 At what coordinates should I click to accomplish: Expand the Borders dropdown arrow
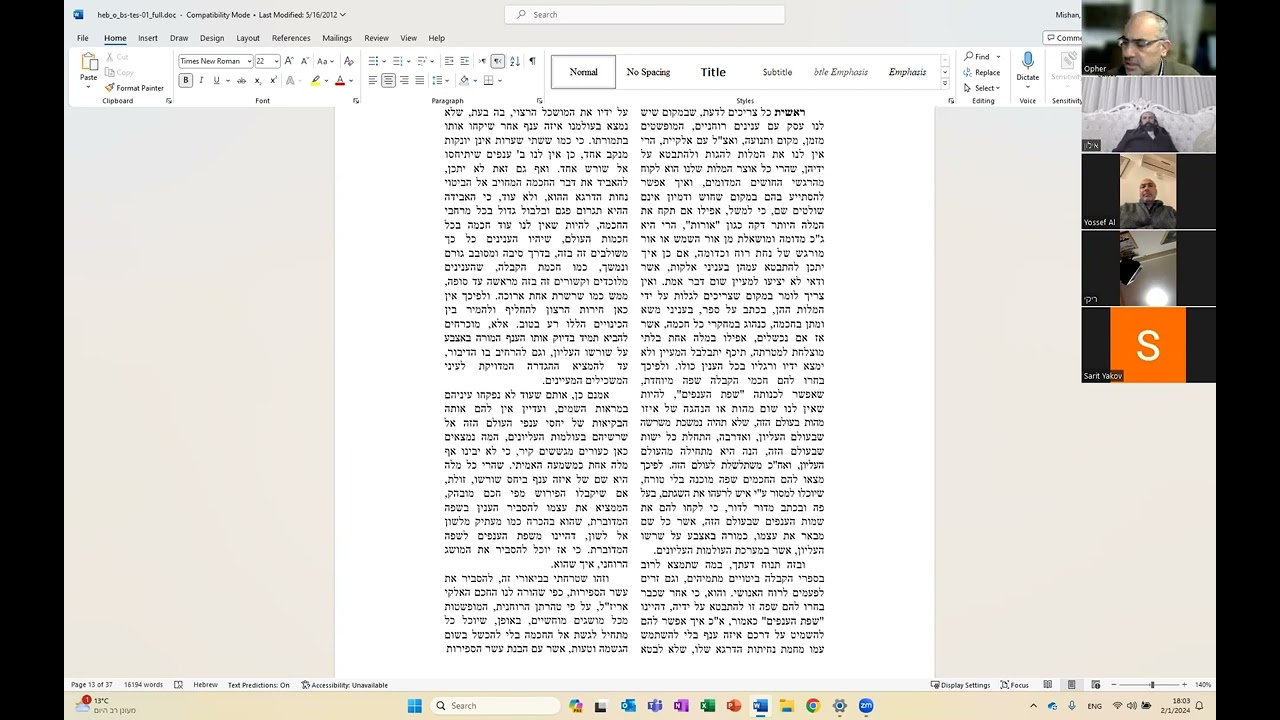[x=499, y=80]
